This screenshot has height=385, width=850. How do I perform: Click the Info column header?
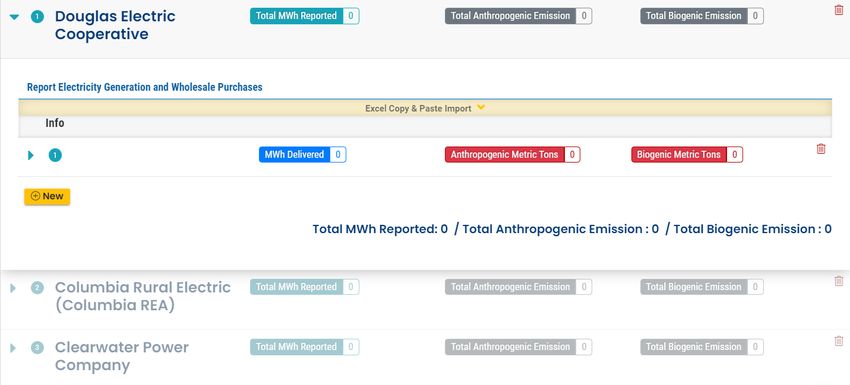pyautogui.click(x=55, y=123)
